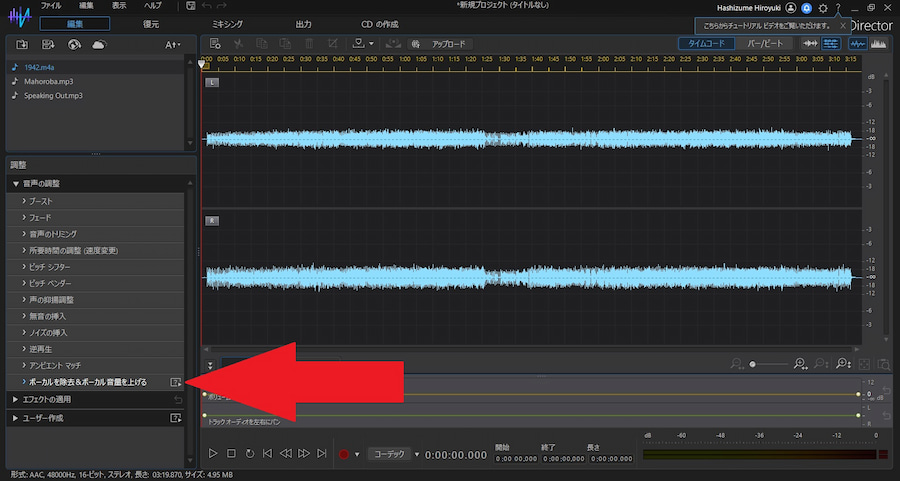The height and width of the screenshot is (481, 900).
Task: Switch to the ミキシング tab
Action: [228, 24]
